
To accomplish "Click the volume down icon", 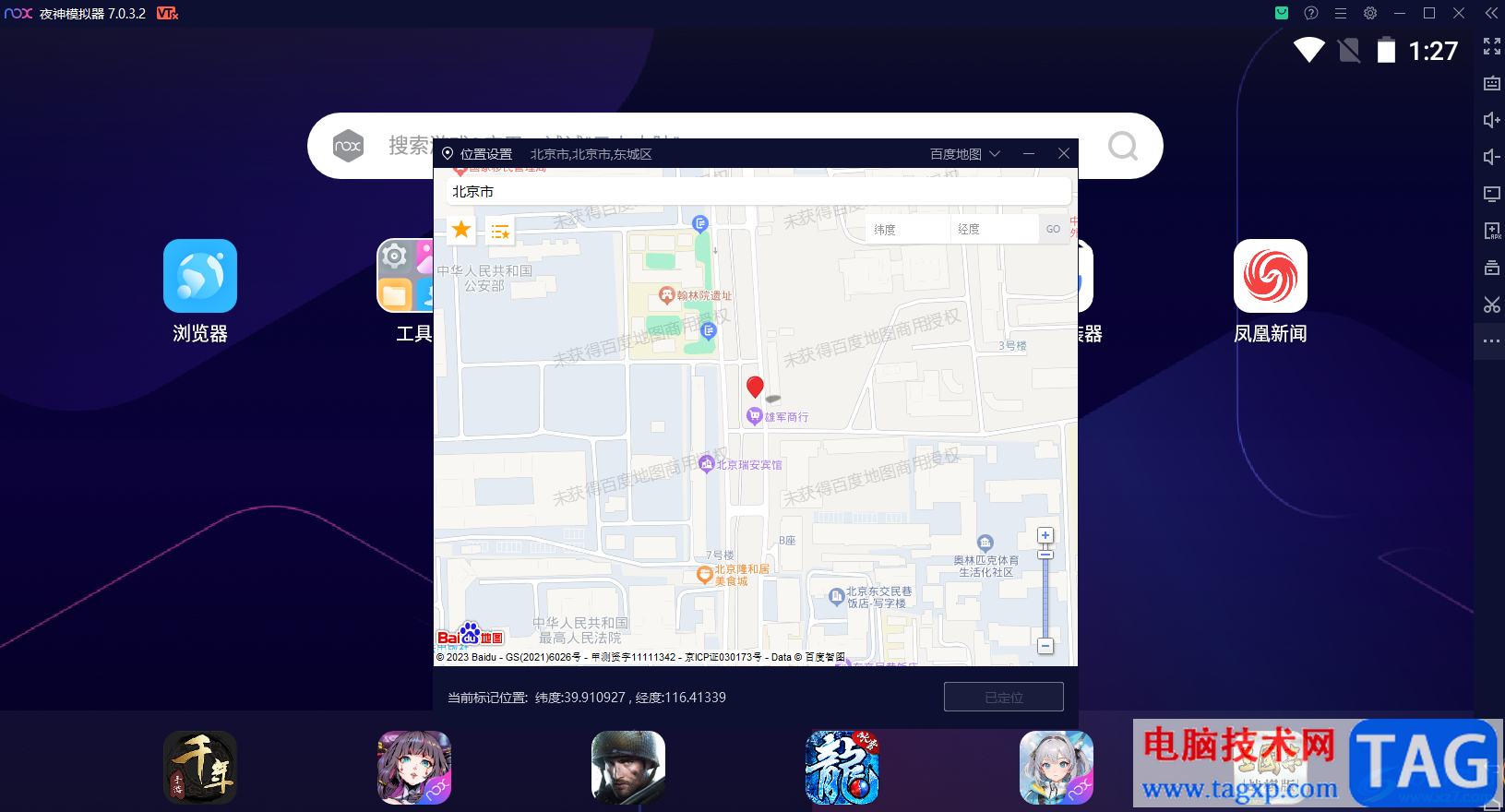I will [1491, 157].
